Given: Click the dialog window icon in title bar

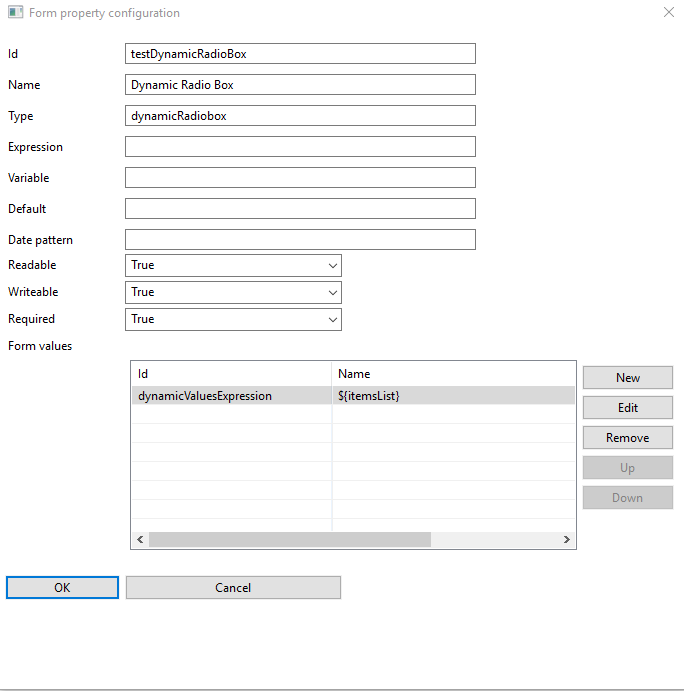Looking at the screenshot, I should 15,12.
